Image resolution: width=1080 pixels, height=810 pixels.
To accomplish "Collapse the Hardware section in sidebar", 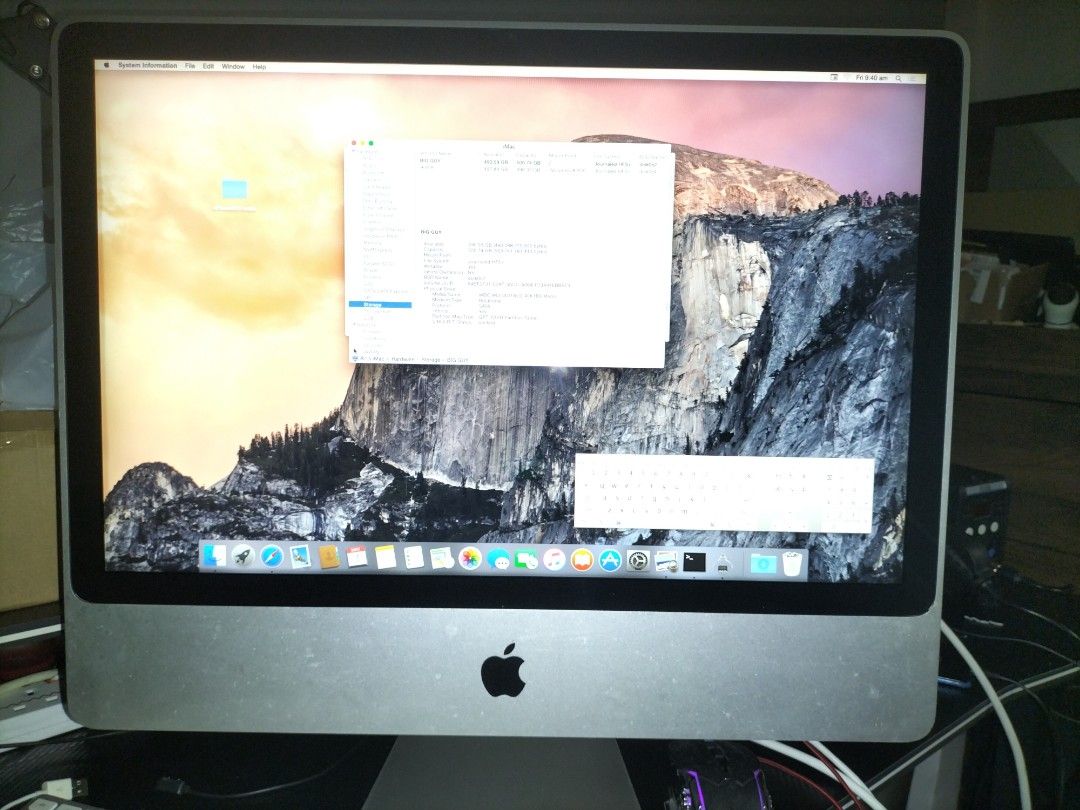I will pyautogui.click(x=354, y=152).
